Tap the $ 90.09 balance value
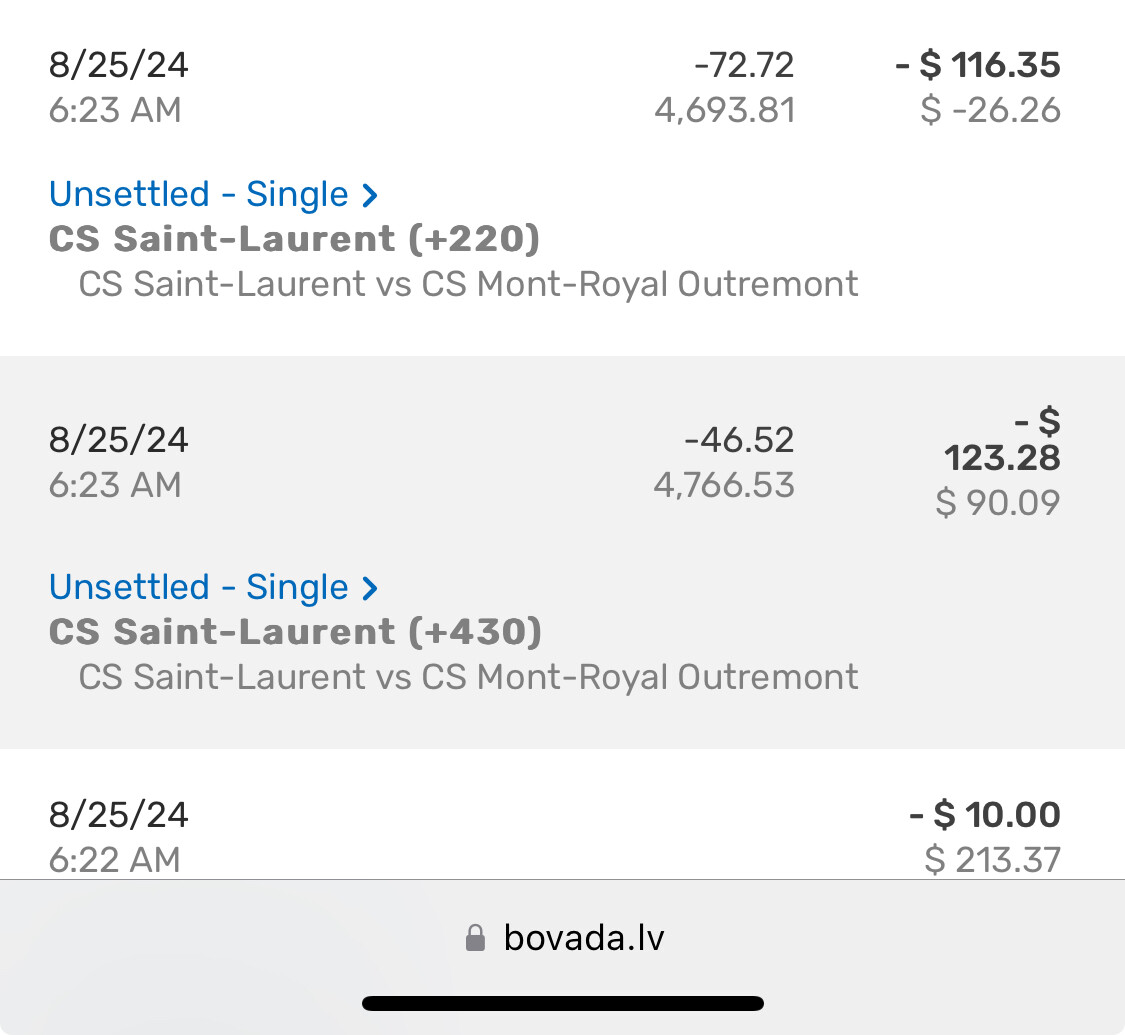 (x=997, y=501)
